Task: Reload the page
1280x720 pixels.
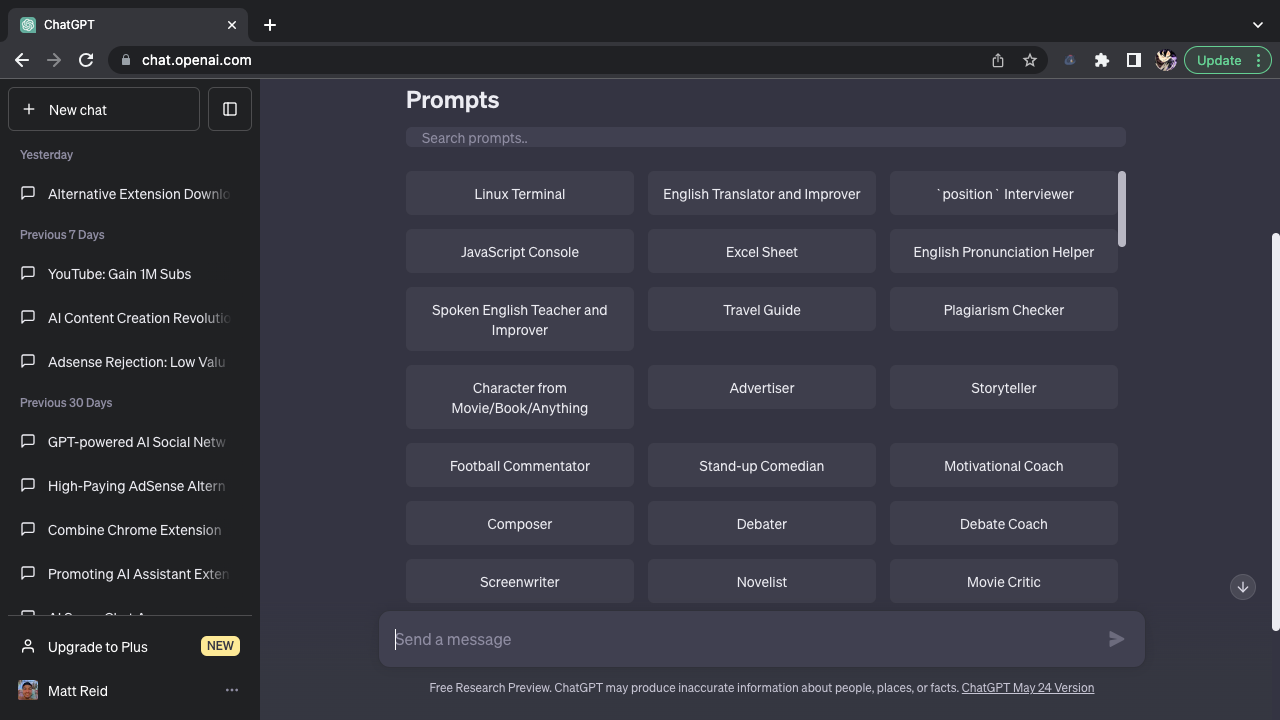Action: click(86, 60)
